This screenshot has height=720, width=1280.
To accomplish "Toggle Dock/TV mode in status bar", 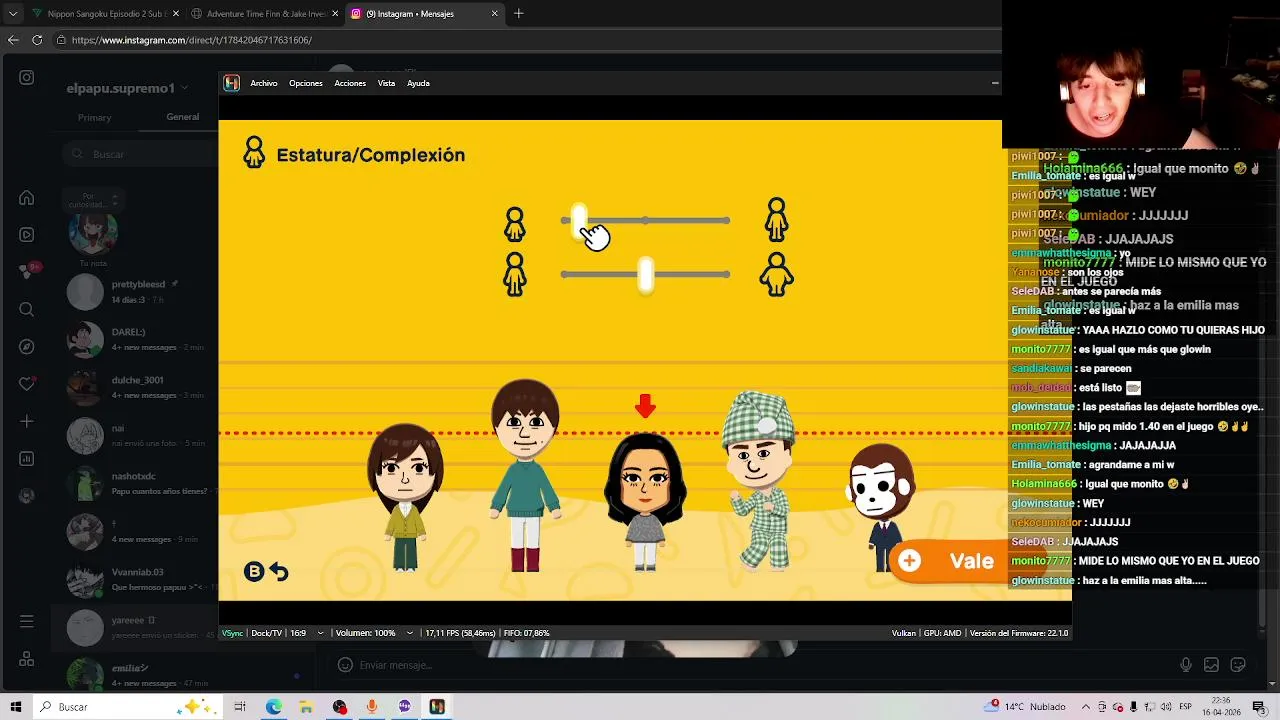I will 266,633.
